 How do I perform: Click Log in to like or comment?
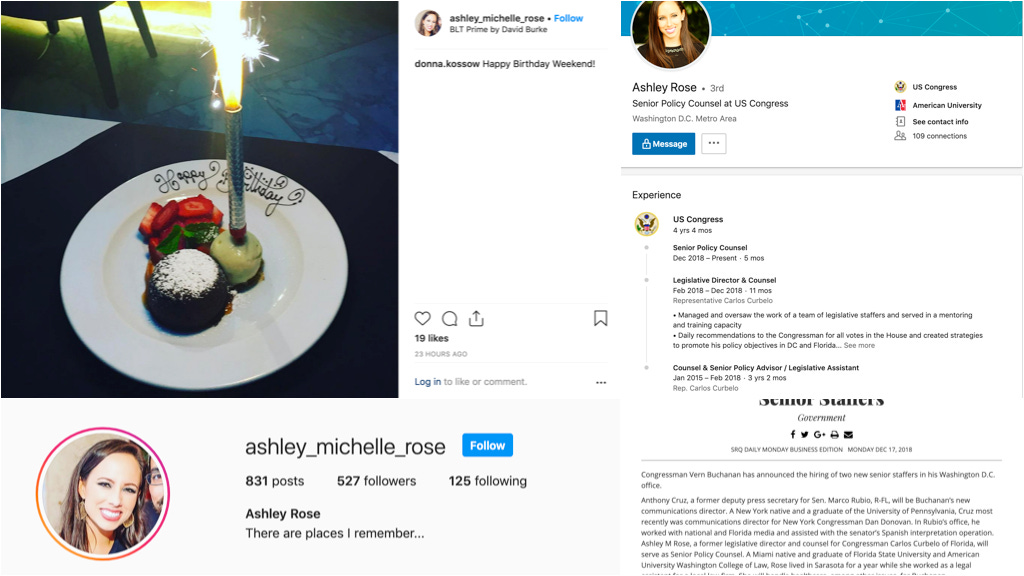427,382
